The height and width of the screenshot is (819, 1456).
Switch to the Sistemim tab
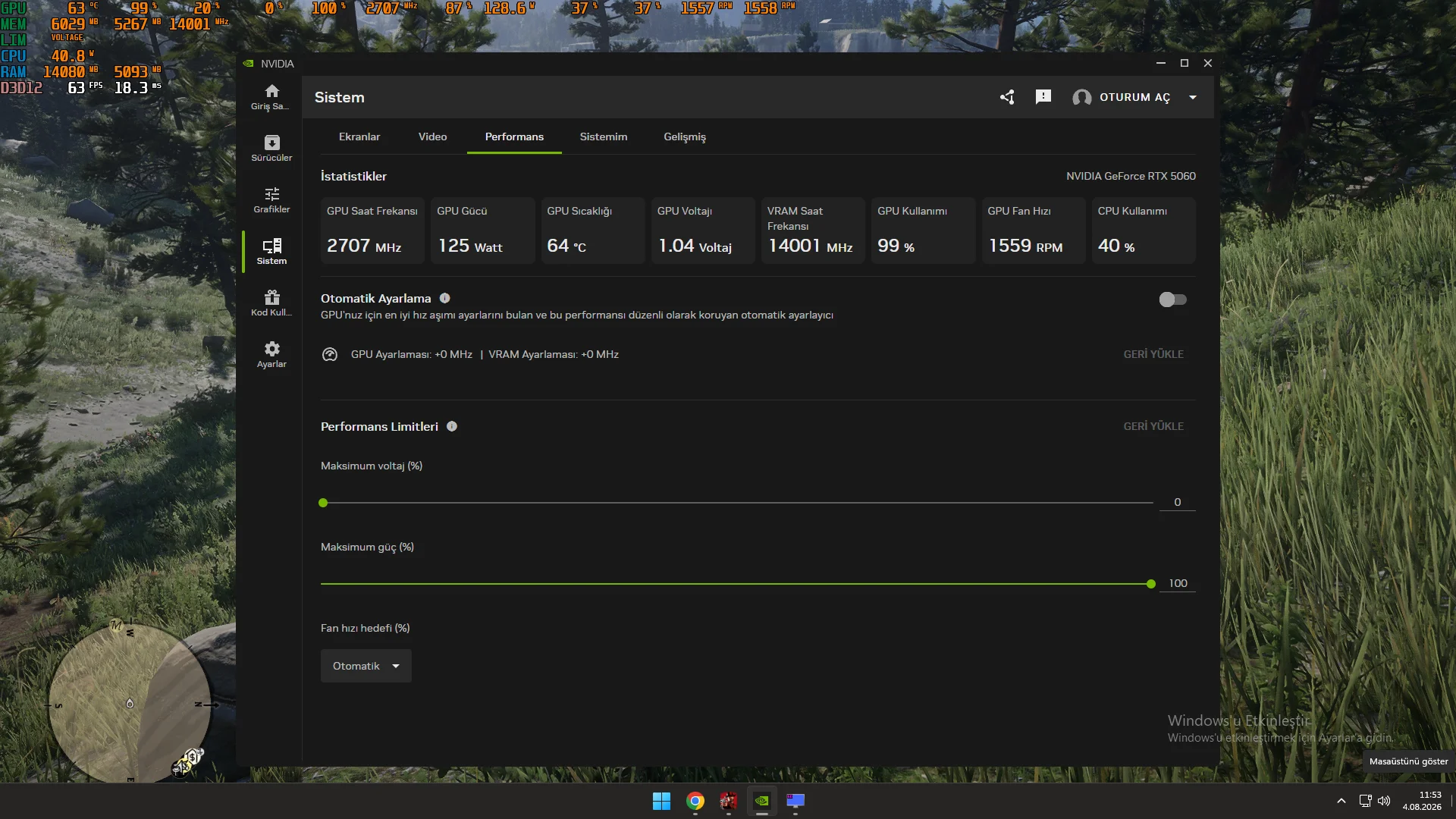[604, 136]
